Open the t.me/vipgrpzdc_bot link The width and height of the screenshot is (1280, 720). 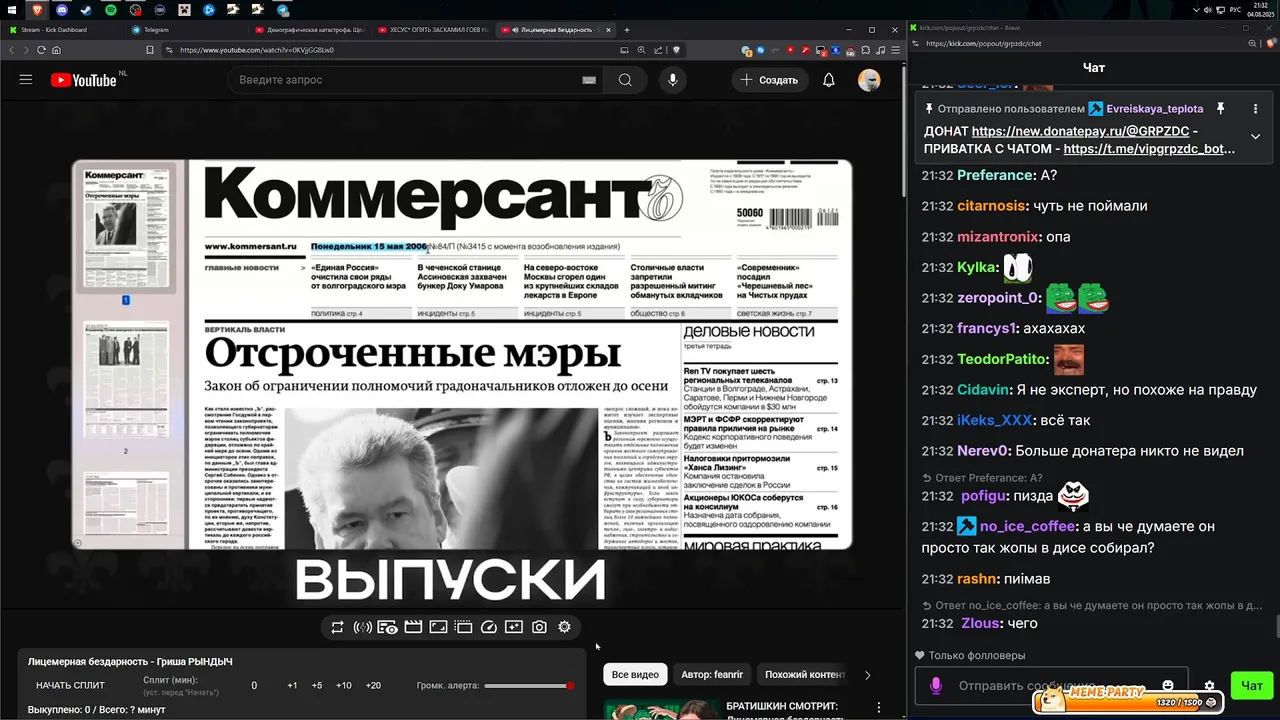(x=1149, y=149)
